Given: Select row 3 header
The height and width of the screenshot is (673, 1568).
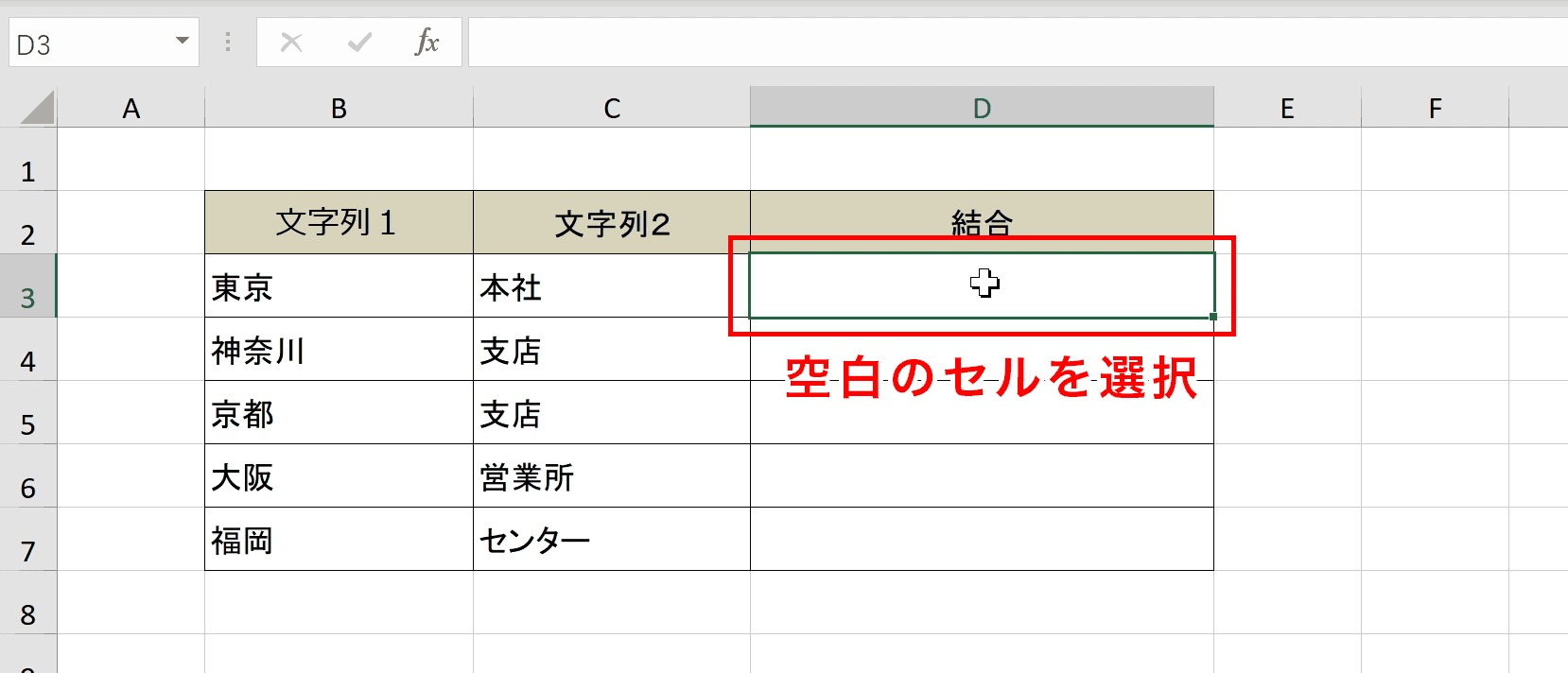Looking at the screenshot, I should point(28,286).
